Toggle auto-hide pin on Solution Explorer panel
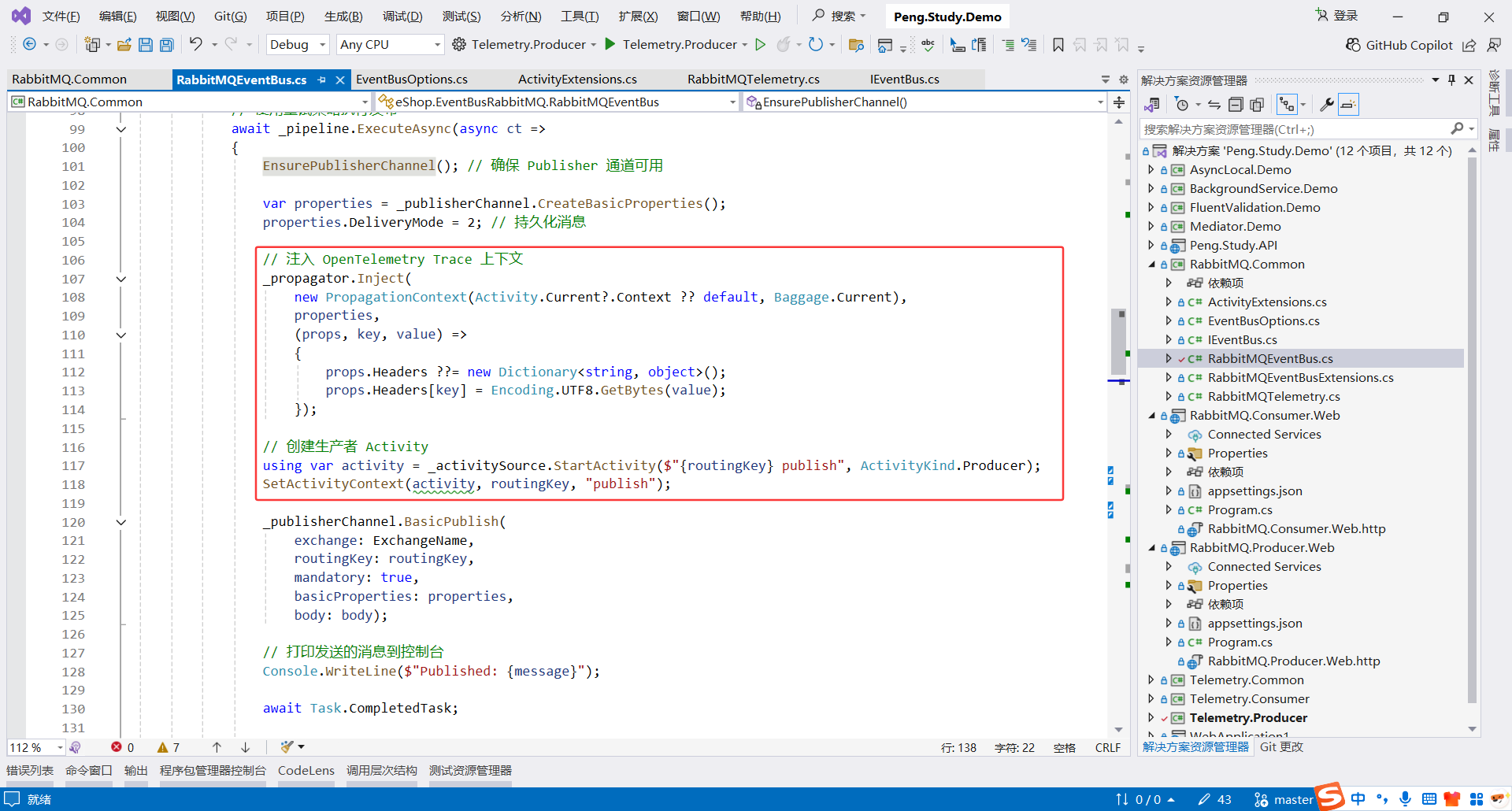The width and height of the screenshot is (1512, 811). (1451, 80)
